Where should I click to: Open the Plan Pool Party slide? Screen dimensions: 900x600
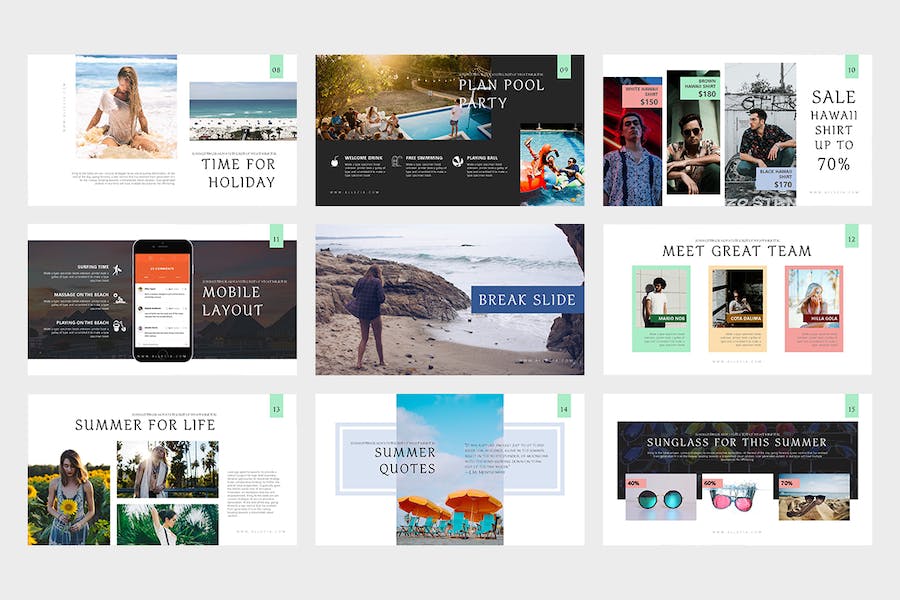[450, 130]
